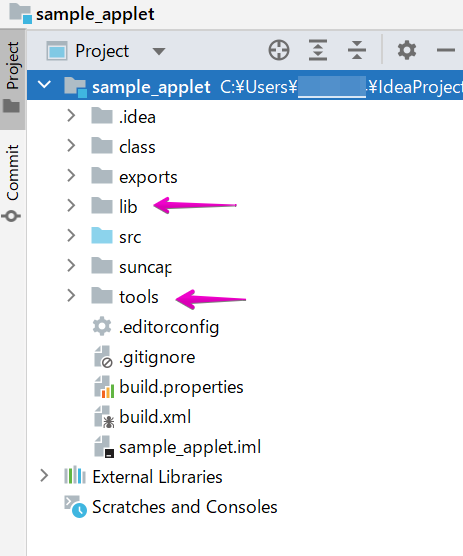Expand the External Libraries node
This screenshot has height=556, width=463.
pos(44,476)
